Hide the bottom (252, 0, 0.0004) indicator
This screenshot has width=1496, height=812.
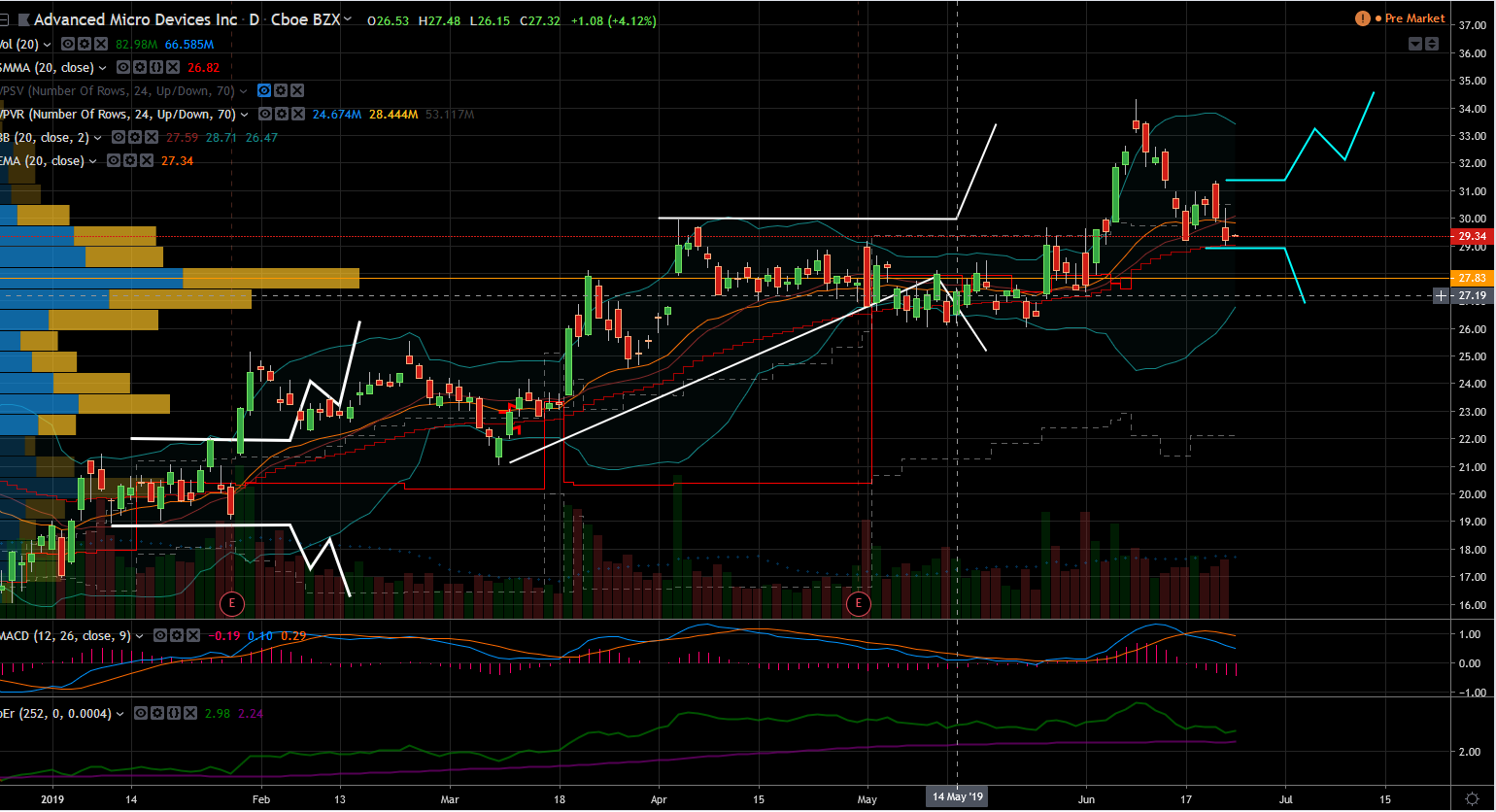pos(141,713)
